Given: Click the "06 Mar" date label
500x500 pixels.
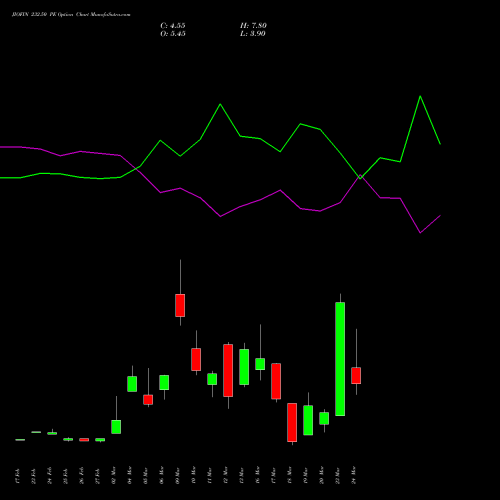Looking at the screenshot, I should point(162,475).
